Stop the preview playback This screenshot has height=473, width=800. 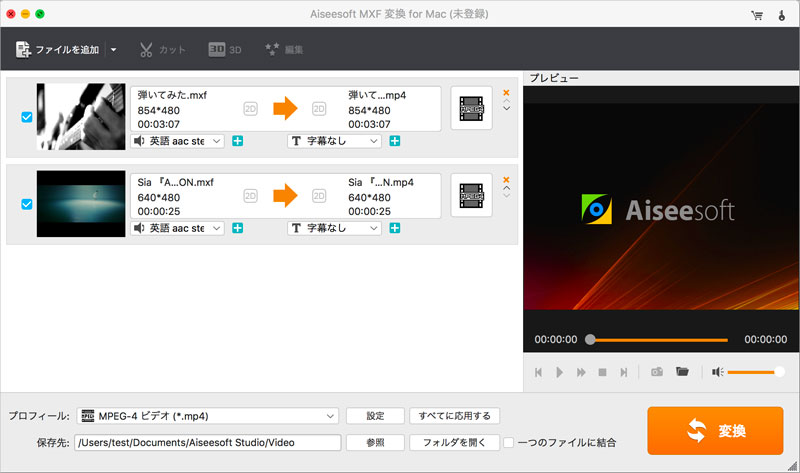(x=603, y=372)
